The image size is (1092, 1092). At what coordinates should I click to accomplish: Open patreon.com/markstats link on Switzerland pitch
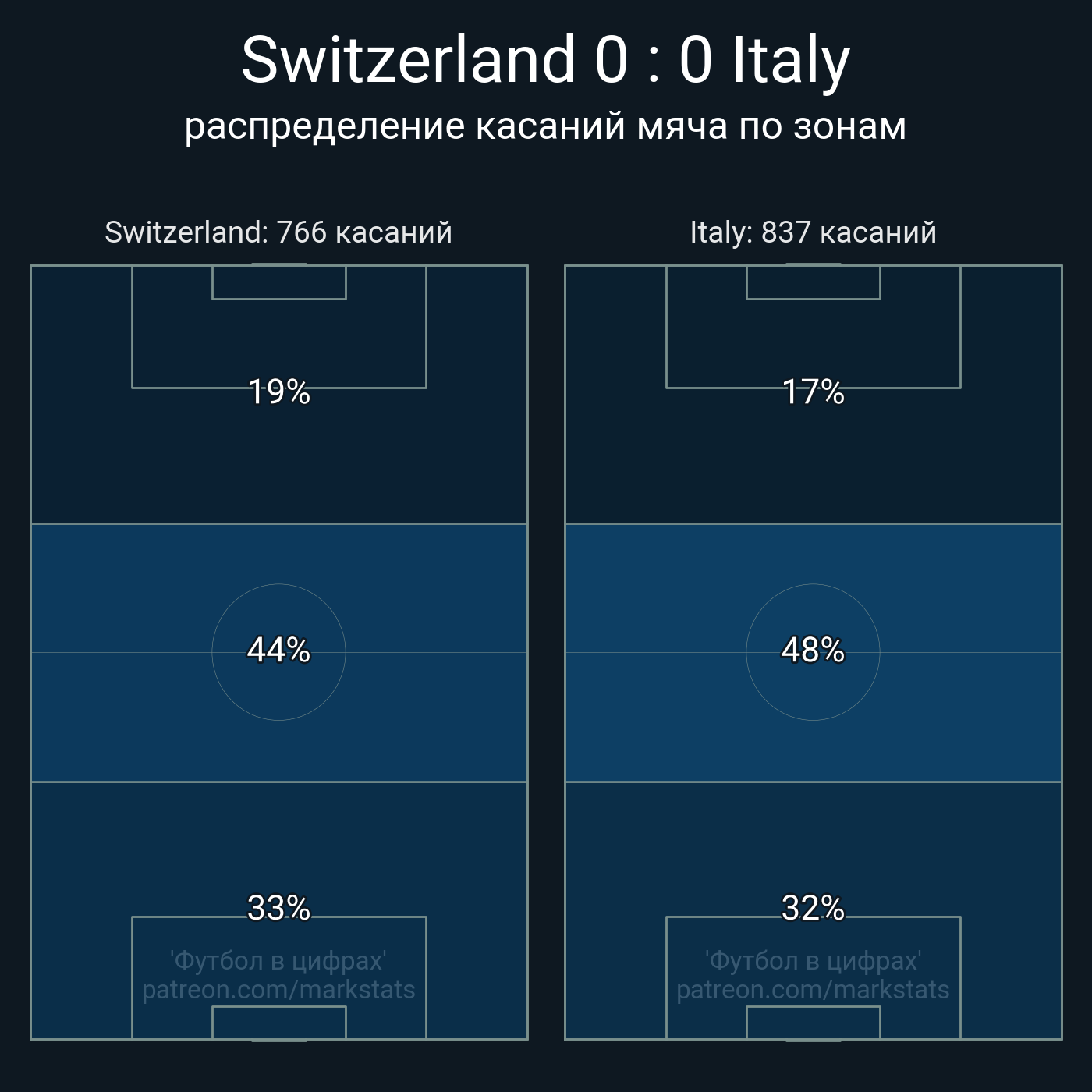tap(278, 990)
